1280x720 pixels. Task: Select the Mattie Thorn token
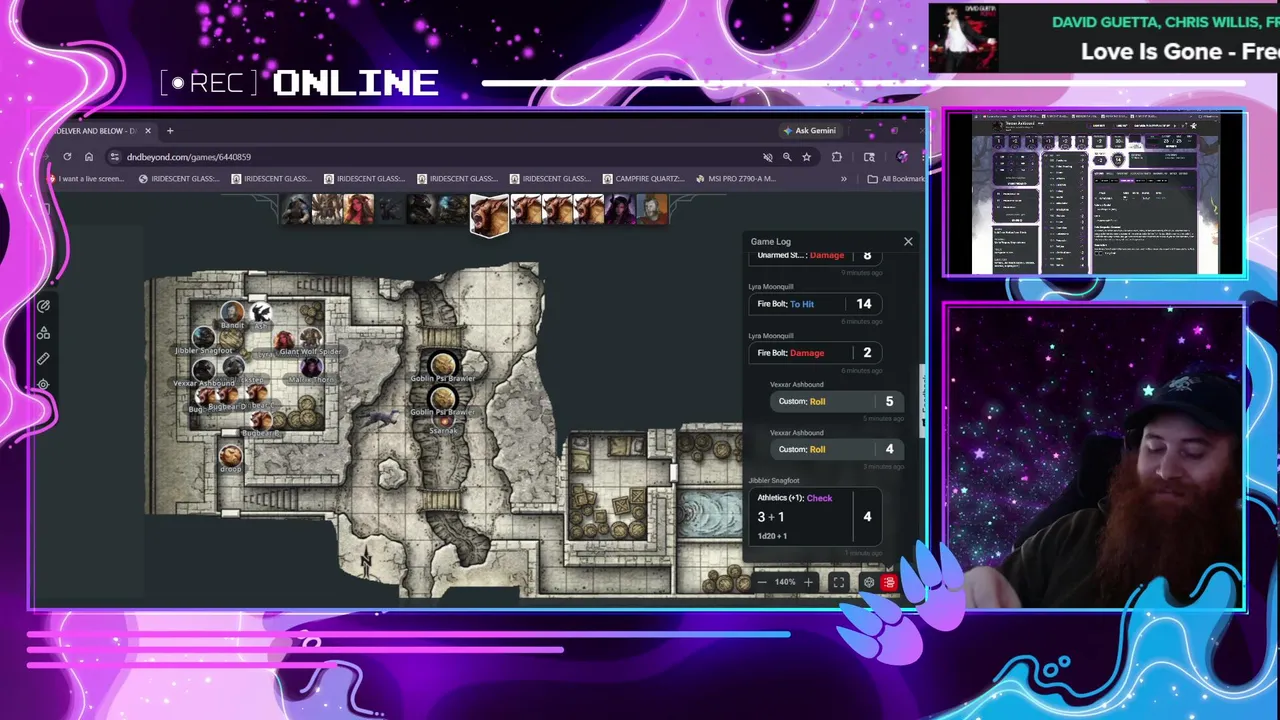[311, 367]
